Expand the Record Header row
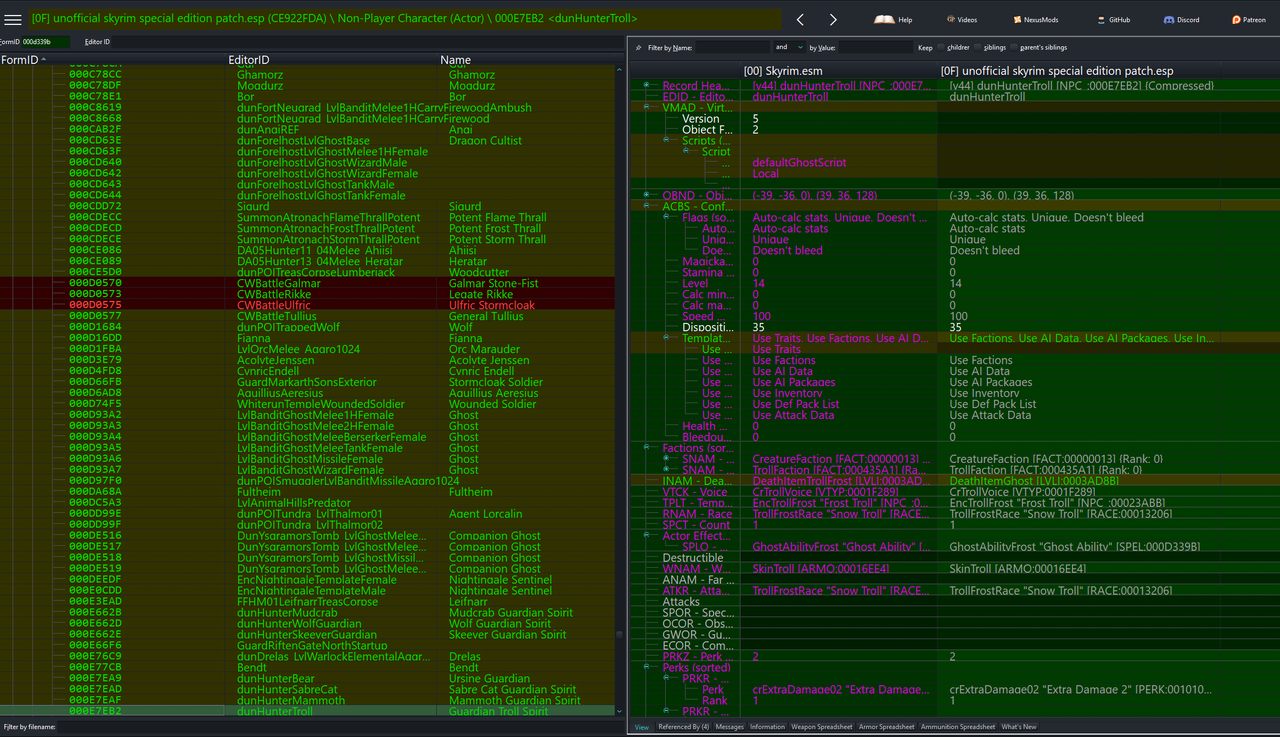This screenshot has width=1280, height=737. tap(647, 86)
